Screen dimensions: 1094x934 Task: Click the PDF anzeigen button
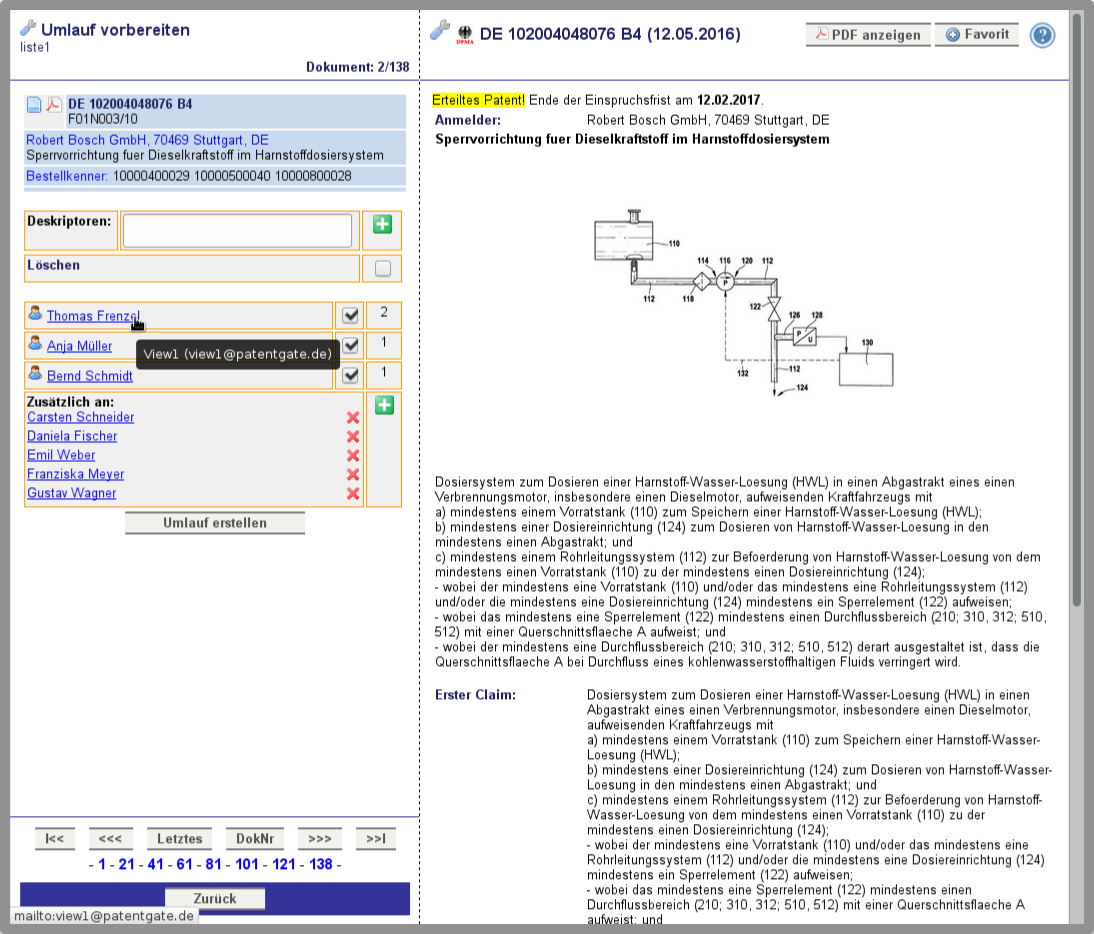[x=868, y=35]
